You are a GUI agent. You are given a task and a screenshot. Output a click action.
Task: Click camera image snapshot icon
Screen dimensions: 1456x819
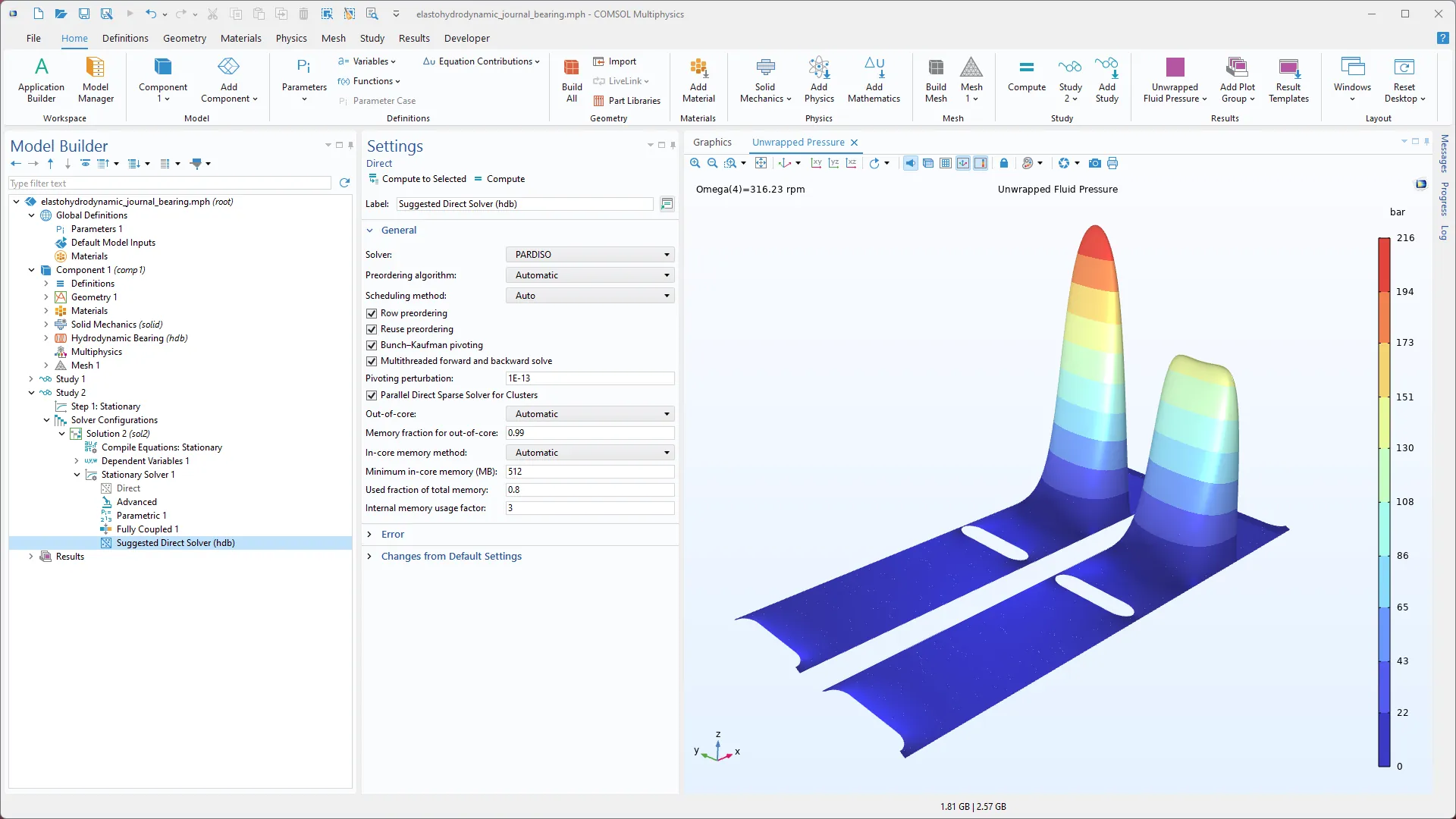(1094, 163)
